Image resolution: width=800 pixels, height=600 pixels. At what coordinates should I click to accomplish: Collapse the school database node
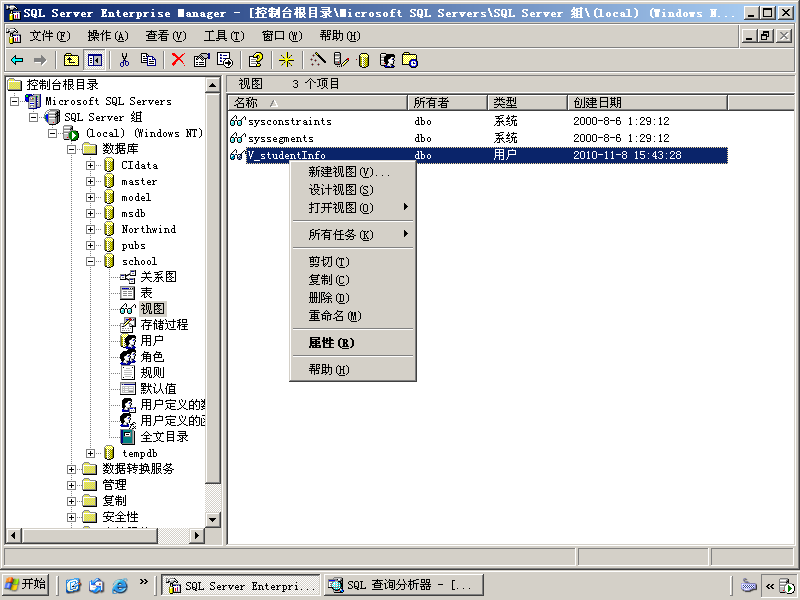[x=90, y=261]
